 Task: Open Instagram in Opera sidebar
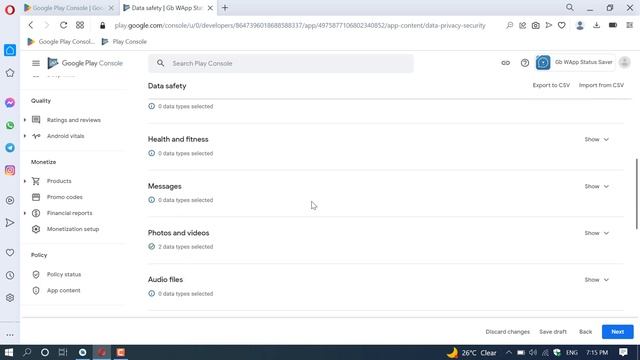click(10, 170)
